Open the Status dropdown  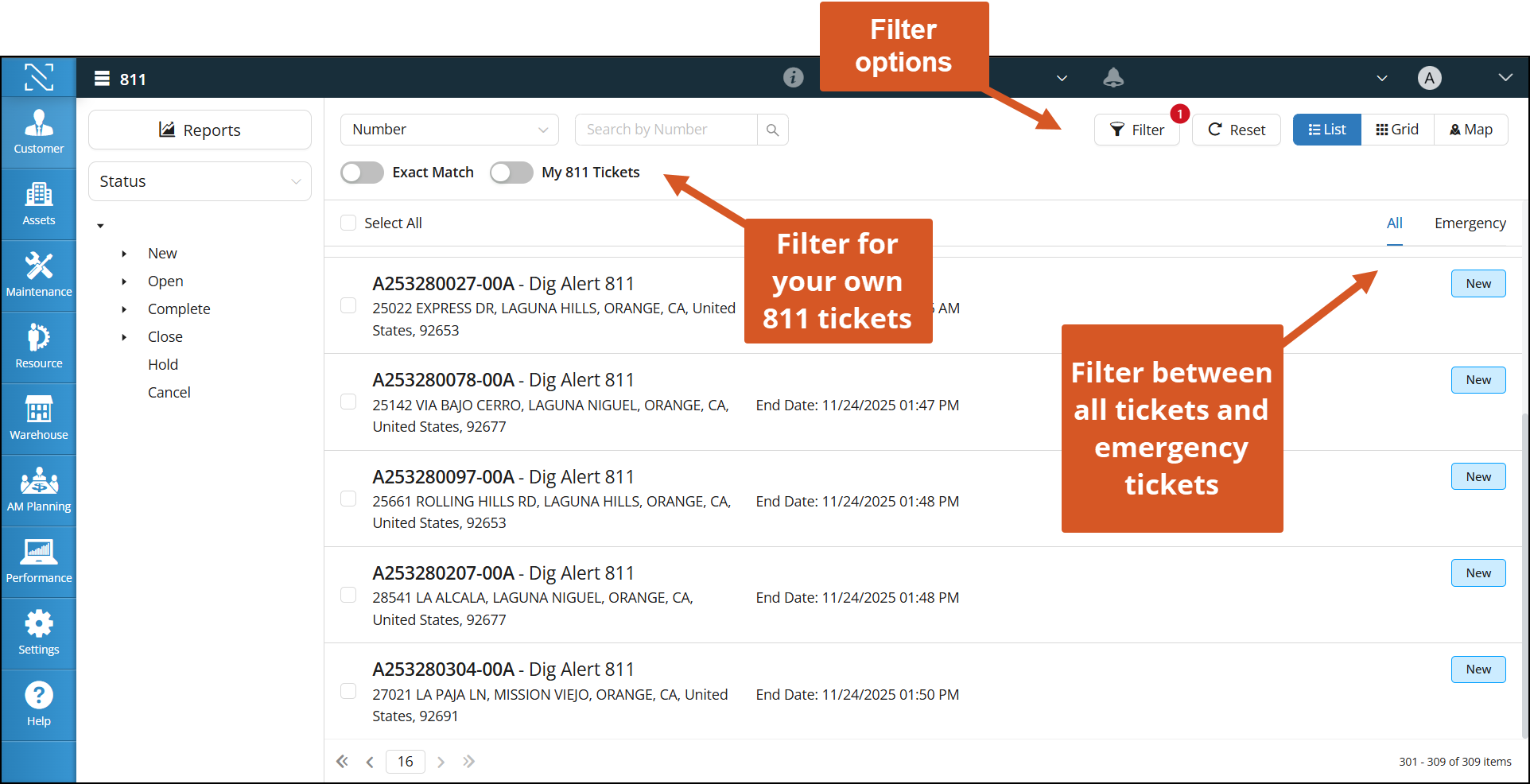click(x=200, y=181)
